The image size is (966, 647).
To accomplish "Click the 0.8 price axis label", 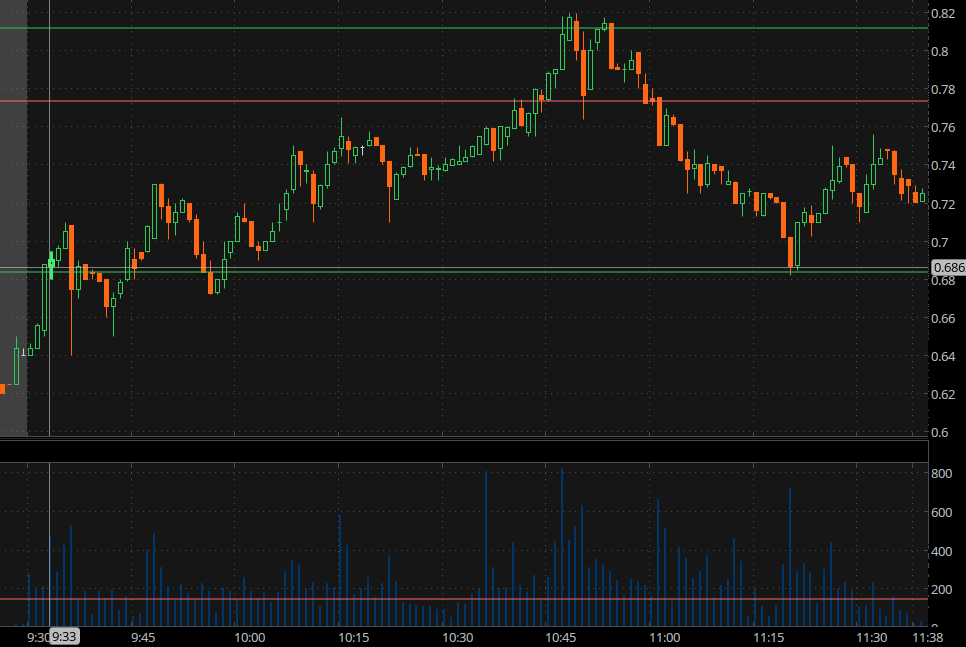I will coord(940,52).
